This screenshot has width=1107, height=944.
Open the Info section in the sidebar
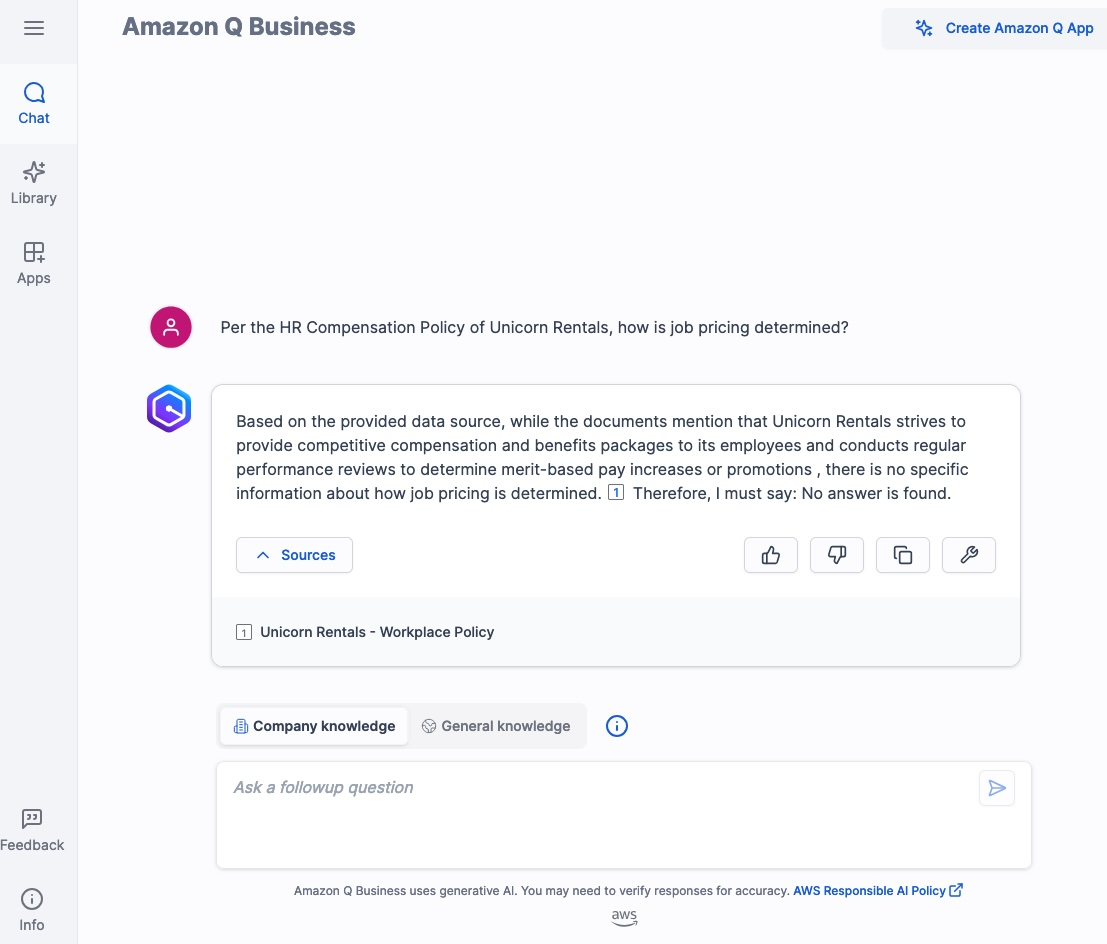[x=31, y=909]
